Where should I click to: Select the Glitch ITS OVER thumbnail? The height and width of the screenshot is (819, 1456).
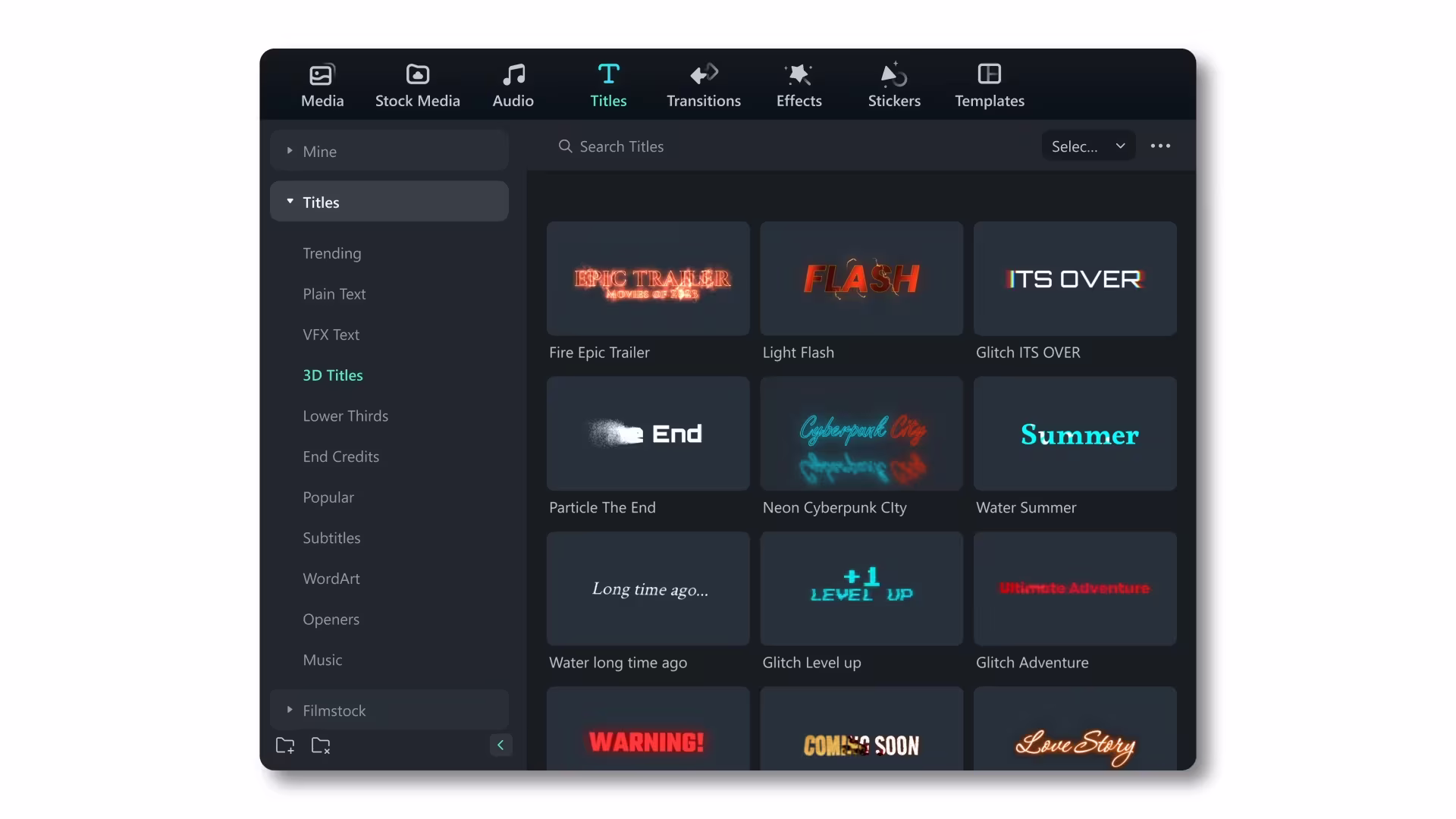(x=1075, y=278)
